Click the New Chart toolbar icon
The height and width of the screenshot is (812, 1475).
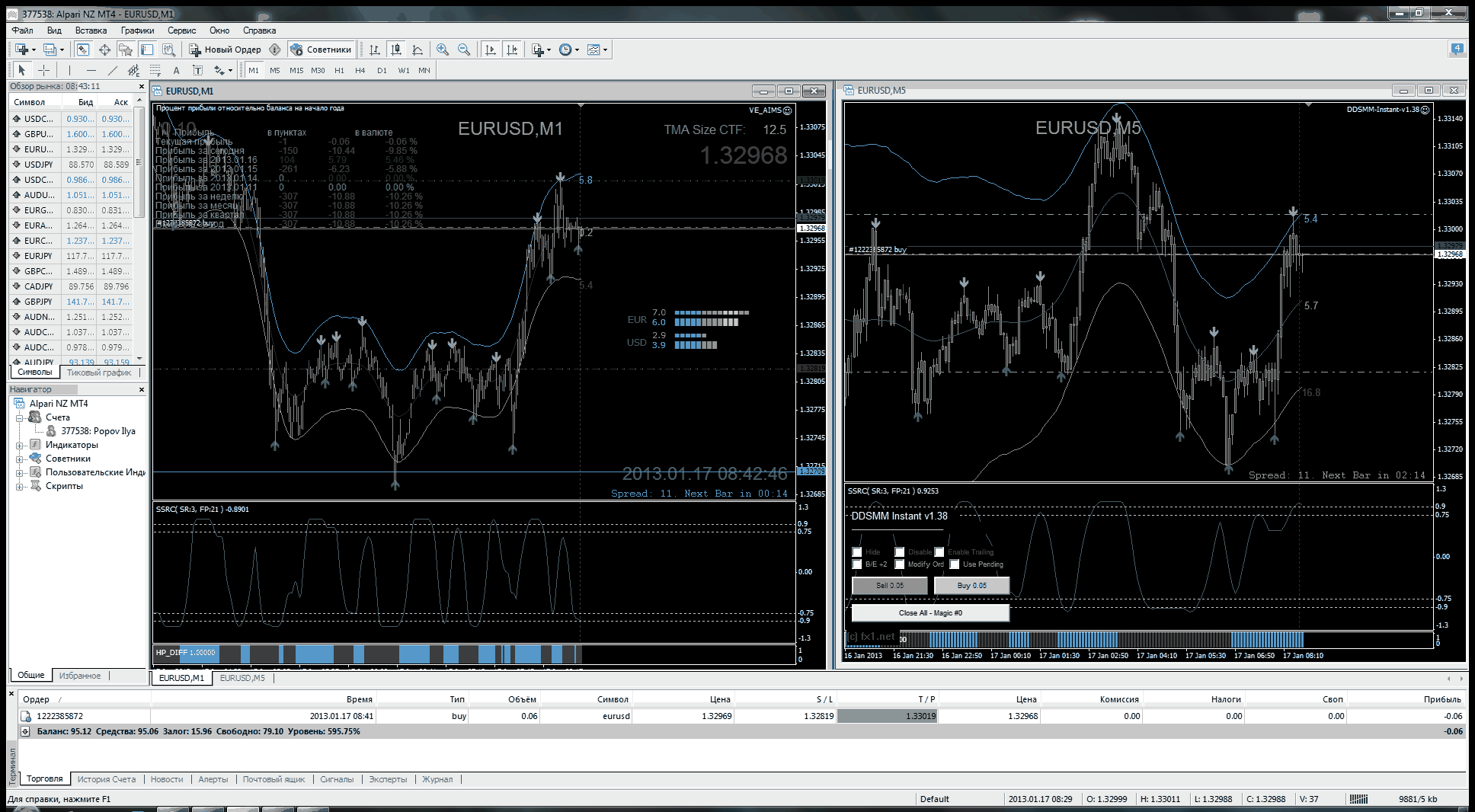pos(21,50)
